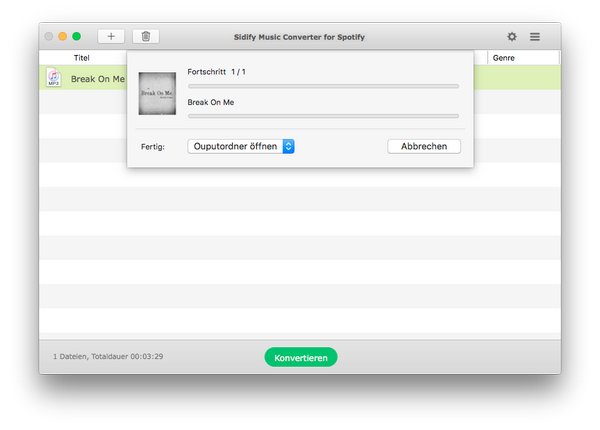The width and height of the screenshot is (600, 430).
Task: Click the green Konvertieren button
Action: point(301,357)
